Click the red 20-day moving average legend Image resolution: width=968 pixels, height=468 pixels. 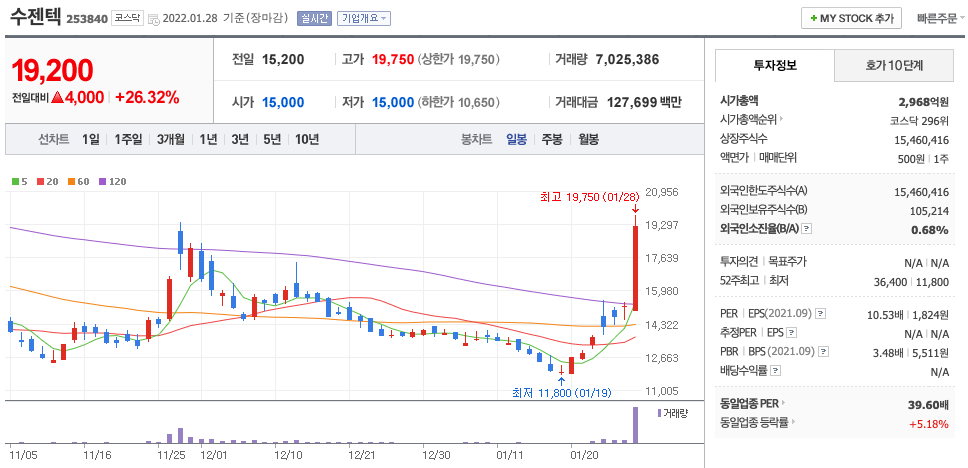tap(46, 182)
